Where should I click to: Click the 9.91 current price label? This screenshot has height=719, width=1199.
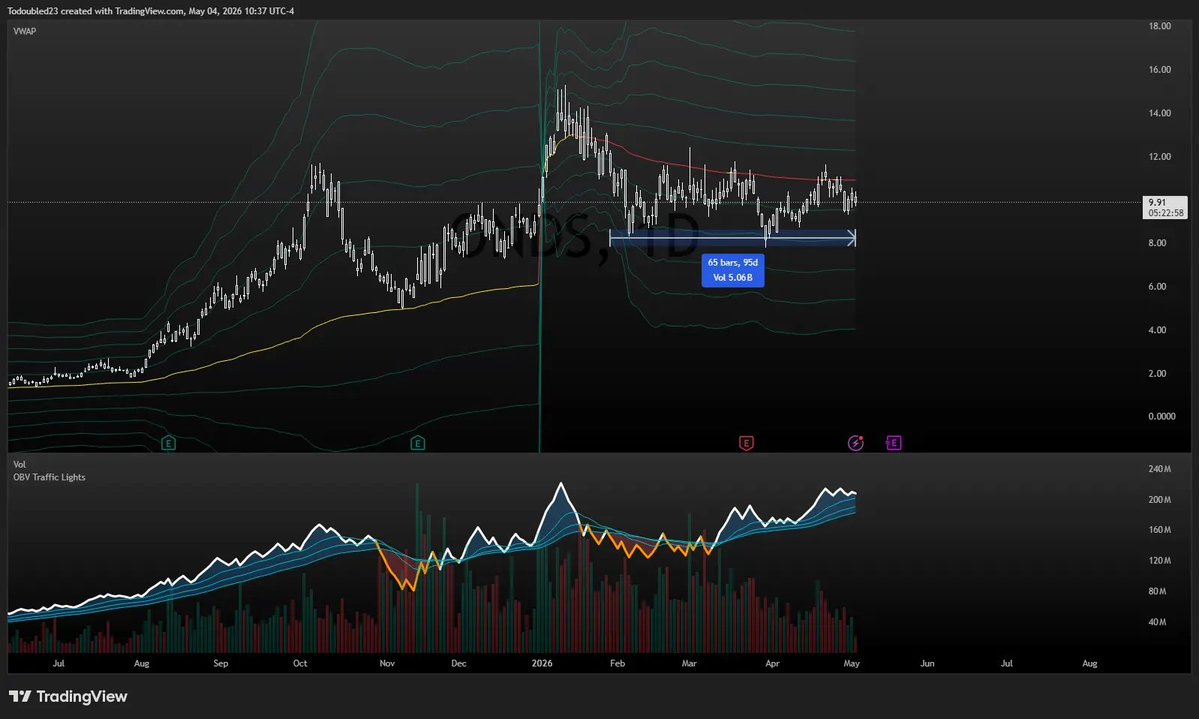[x=1157, y=203]
